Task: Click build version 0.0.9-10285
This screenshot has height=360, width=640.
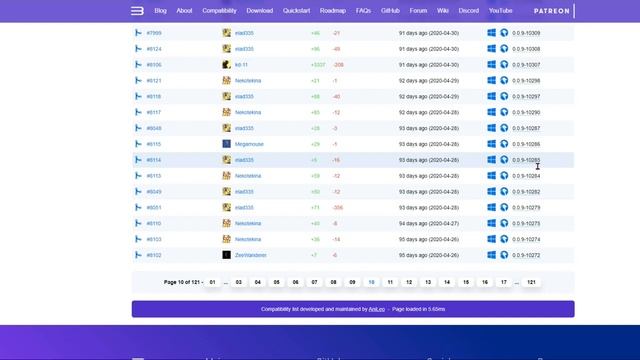Action: click(526, 160)
